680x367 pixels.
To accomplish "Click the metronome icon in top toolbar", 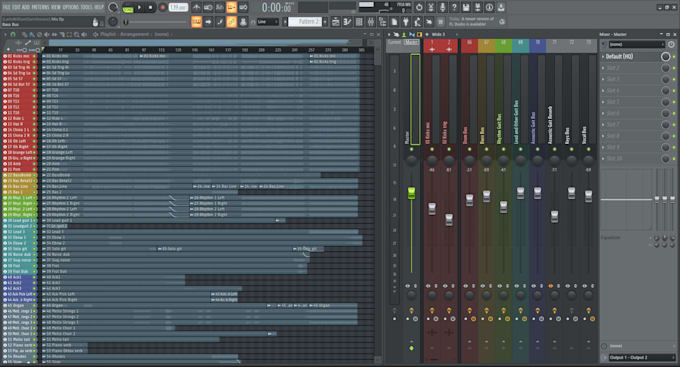I will [x=196, y=7].
